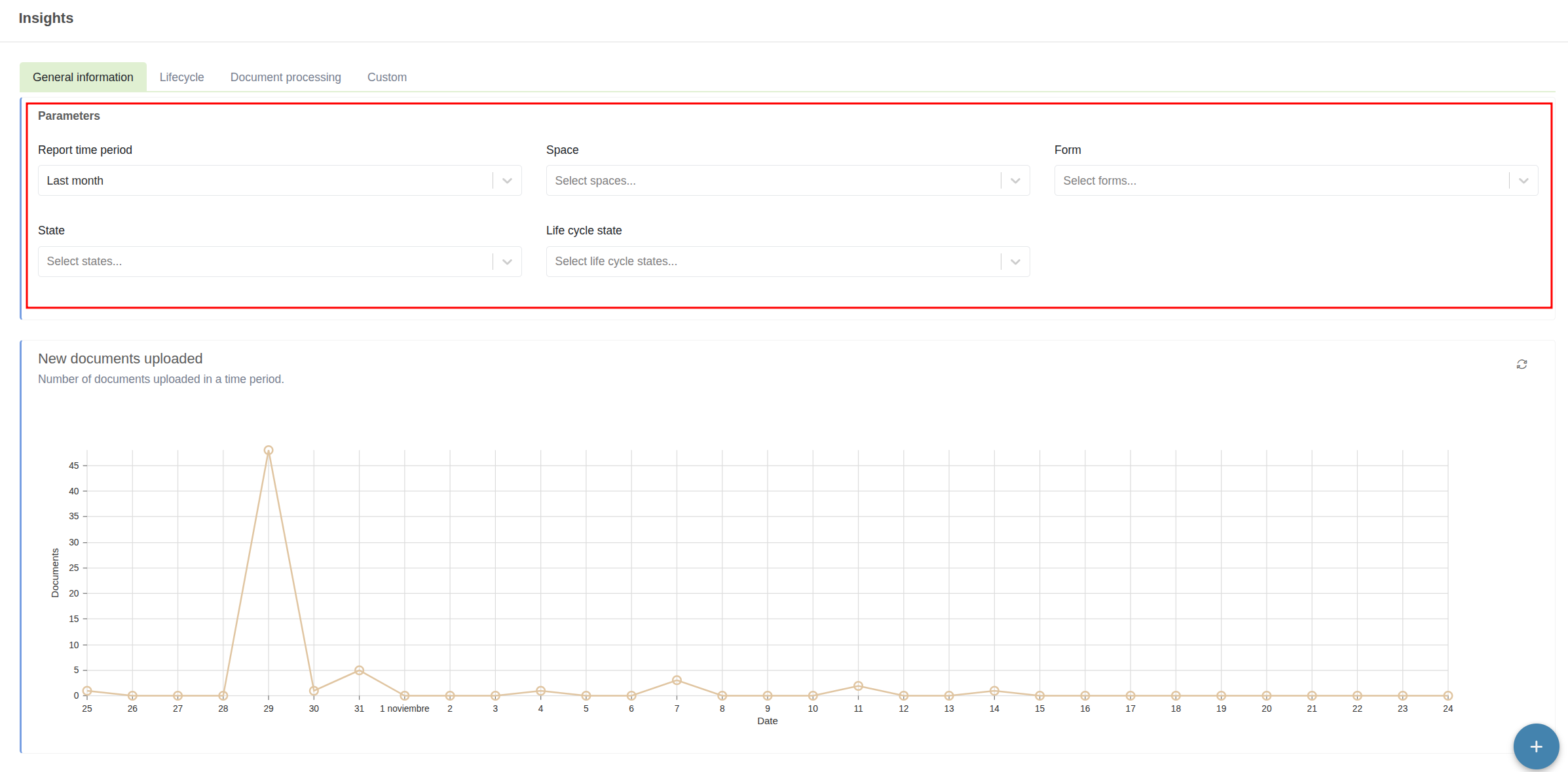1568x772 pixels.
Task: Click the data point on day 31
Action: (x=359, y=671)
